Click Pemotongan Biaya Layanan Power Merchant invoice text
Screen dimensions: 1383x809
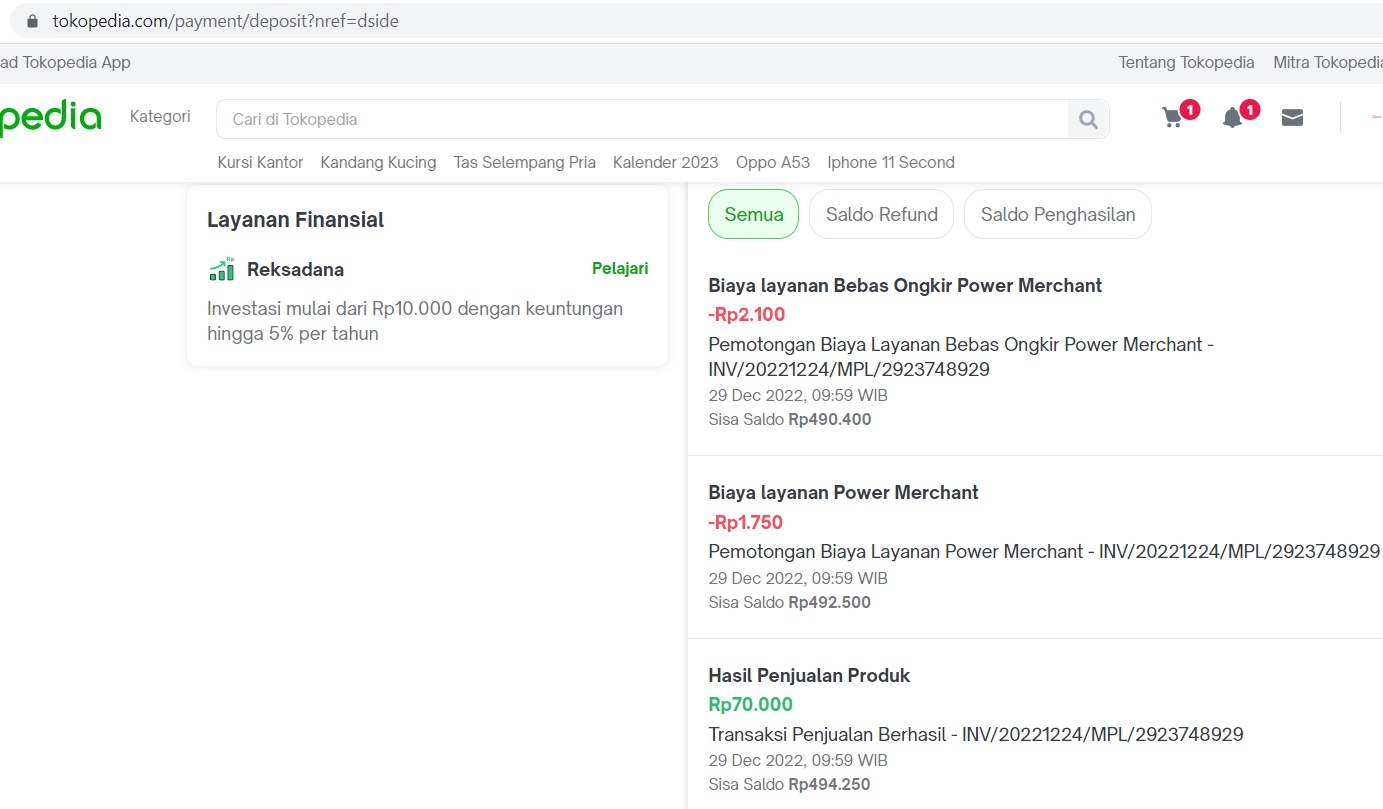tap(1044, 551)
